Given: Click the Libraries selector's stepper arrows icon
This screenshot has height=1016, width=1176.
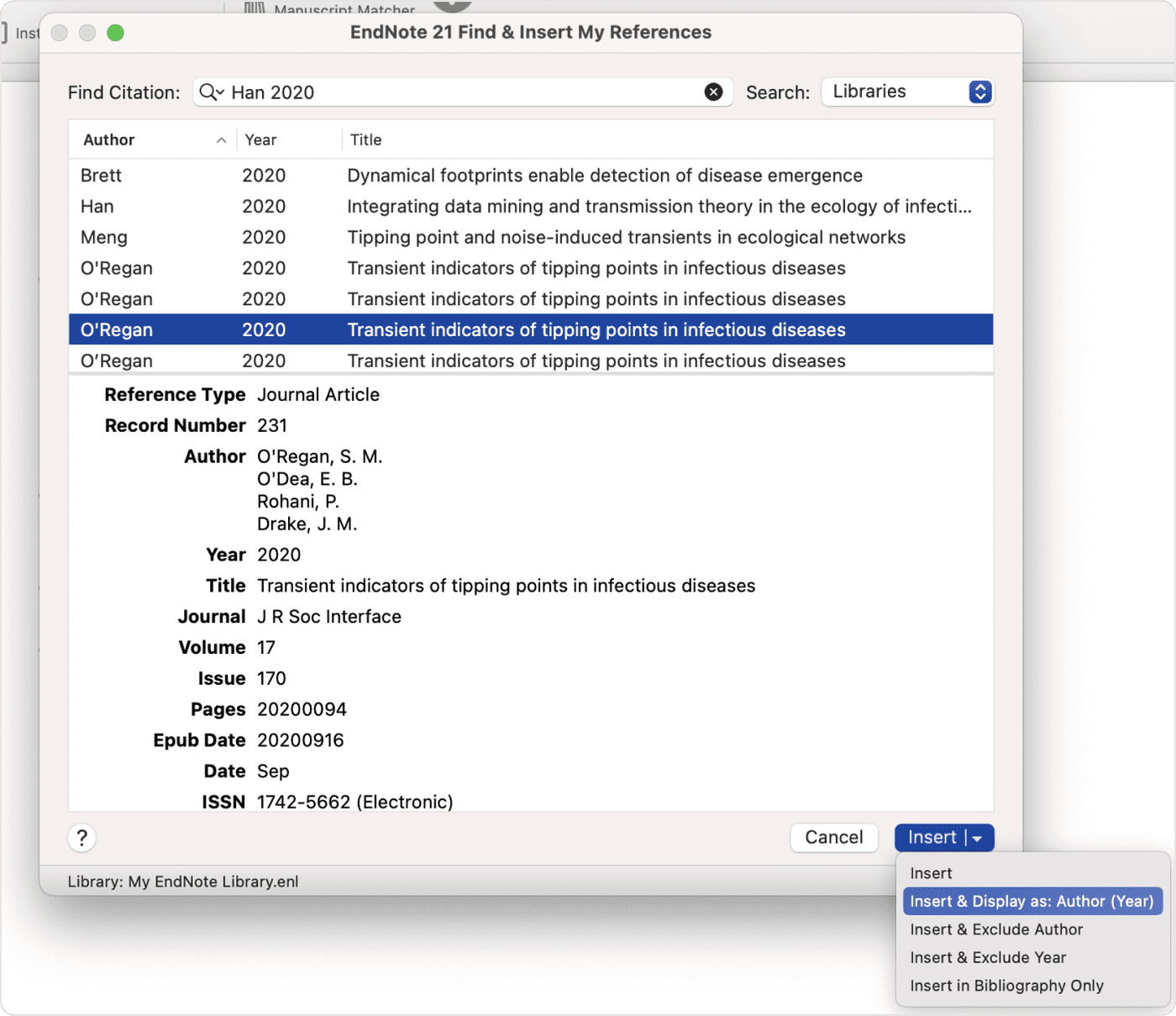Looking at the screenshot, I should pyautogui.click(x=979, y=92).
